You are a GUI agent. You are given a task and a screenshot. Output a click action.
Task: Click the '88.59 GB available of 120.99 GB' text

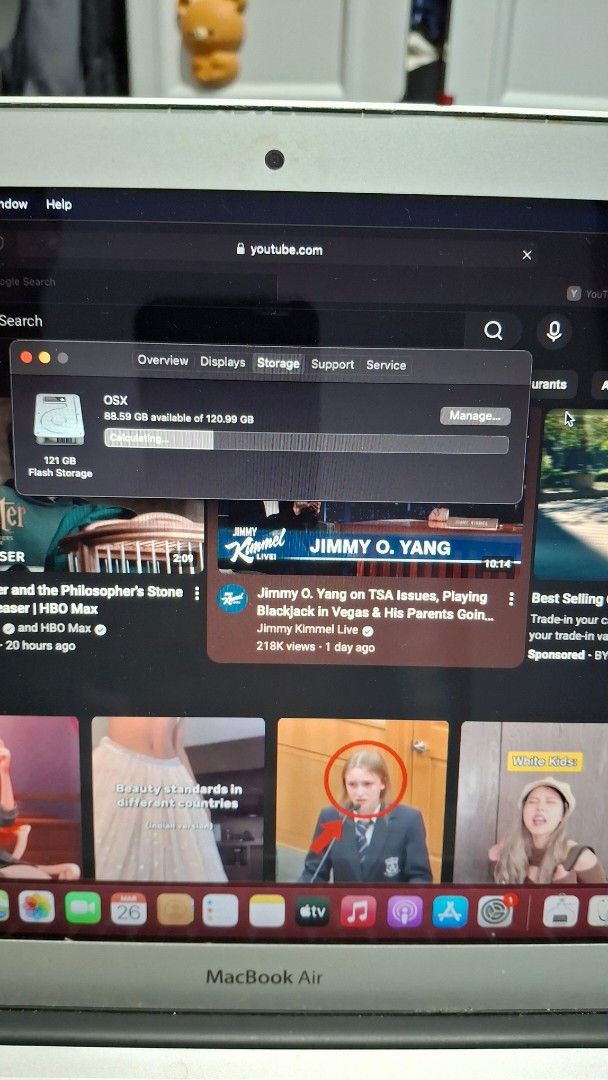coord(178,418)
